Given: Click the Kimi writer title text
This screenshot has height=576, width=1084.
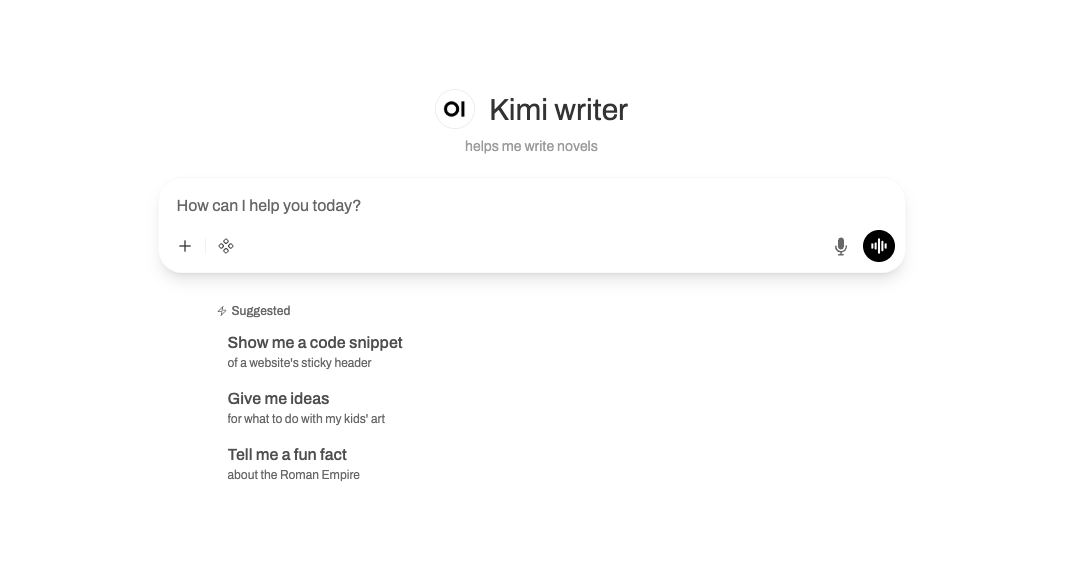Looking at the screenshot, I should 557,110.
